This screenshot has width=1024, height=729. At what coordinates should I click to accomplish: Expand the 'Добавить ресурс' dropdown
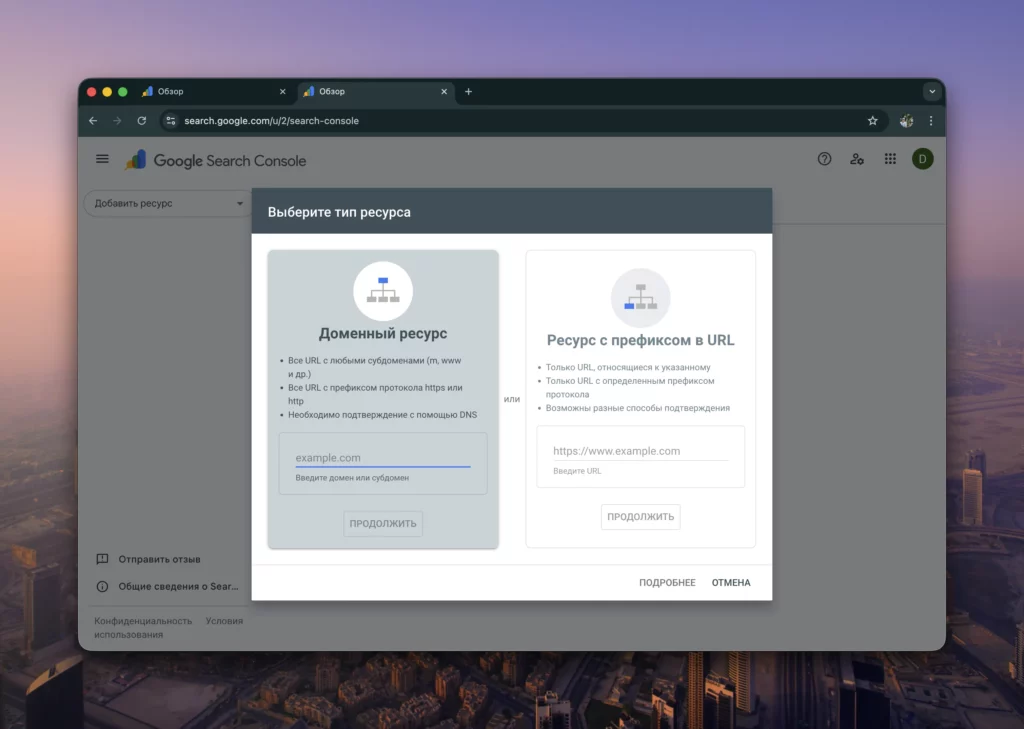(x=168, y=203)
